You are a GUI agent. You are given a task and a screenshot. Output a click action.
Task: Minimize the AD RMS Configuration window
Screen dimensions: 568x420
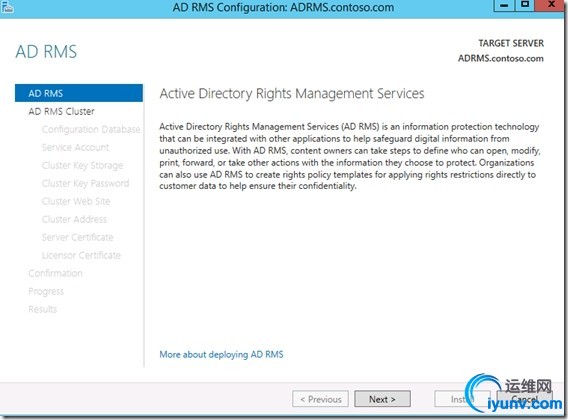coord(504,5)
